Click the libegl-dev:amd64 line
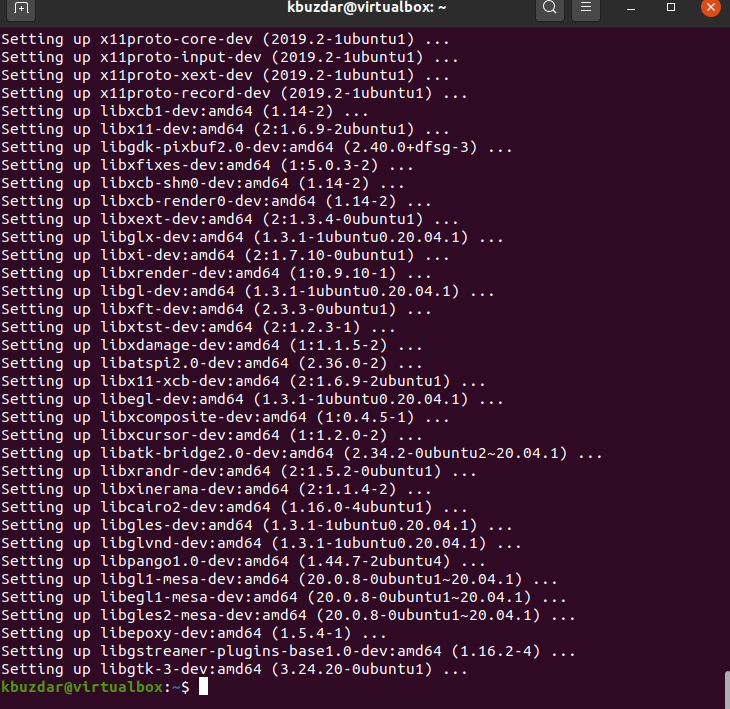The width and height of the screenshot is (730, 709). [252, 399]
